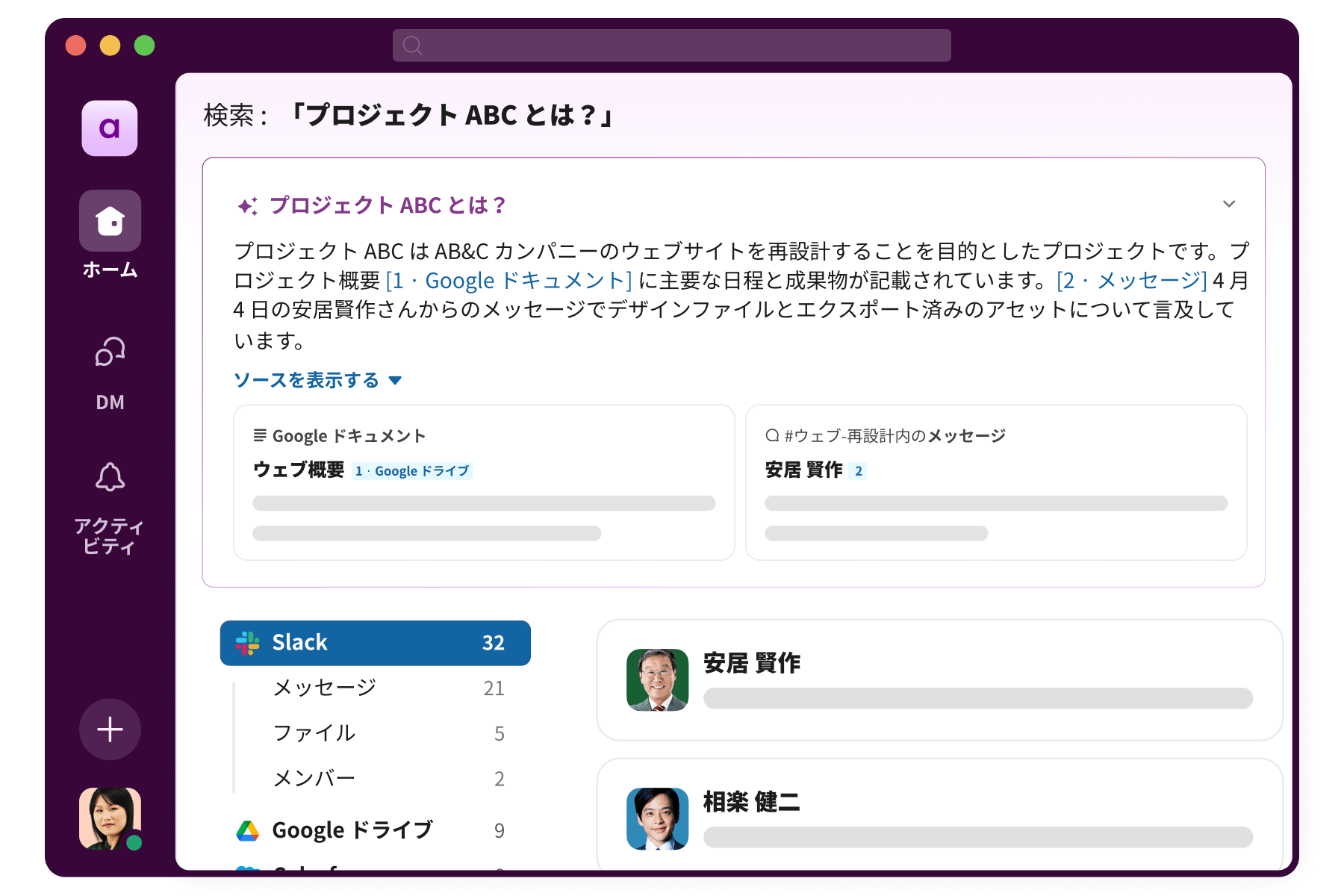Open 安居 賢作 message source card
1344x896 pixels.
(996, 482)
